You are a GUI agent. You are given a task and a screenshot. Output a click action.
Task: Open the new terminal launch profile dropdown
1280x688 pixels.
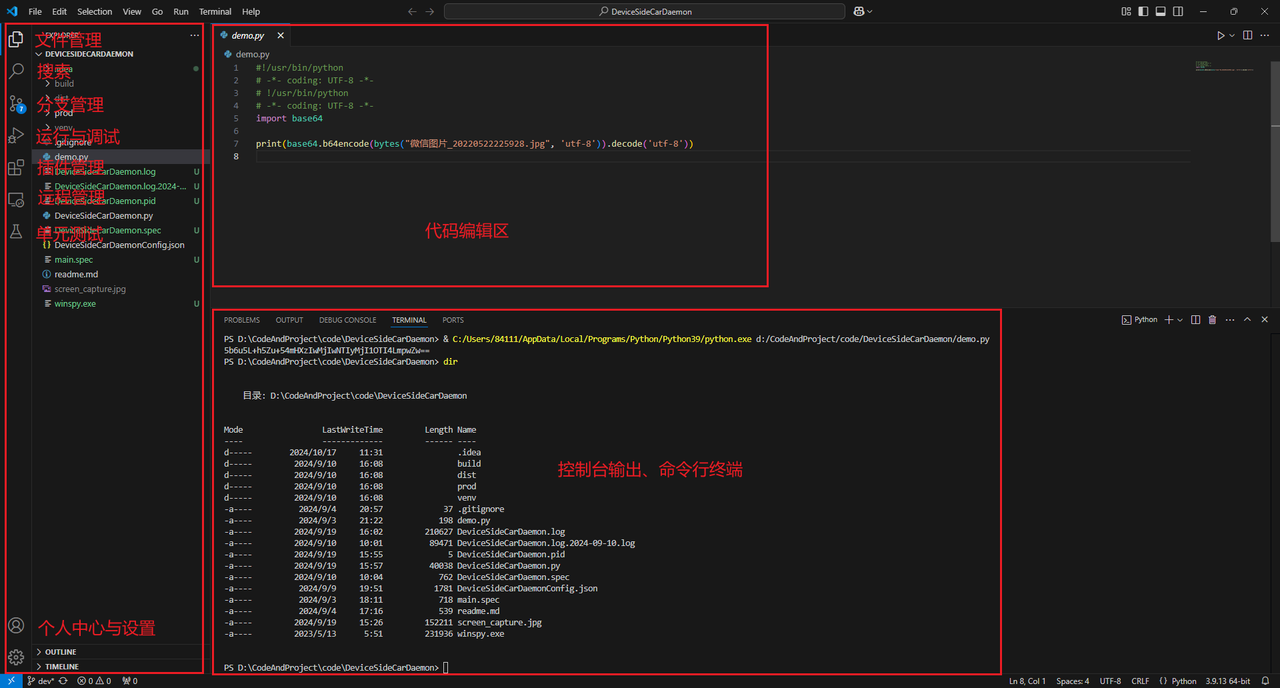(1180, 320)
